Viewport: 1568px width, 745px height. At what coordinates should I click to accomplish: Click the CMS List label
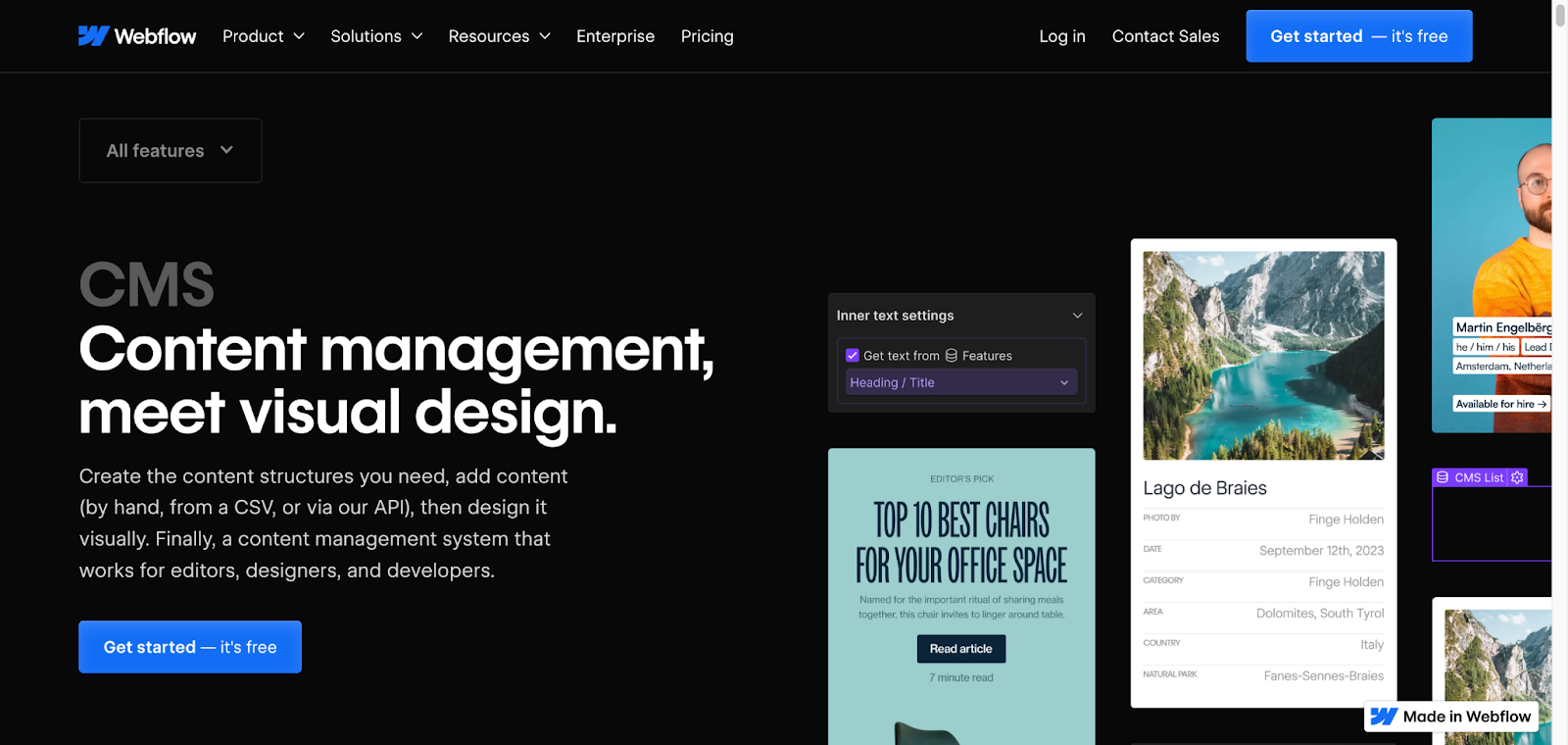click(1479, 477)
